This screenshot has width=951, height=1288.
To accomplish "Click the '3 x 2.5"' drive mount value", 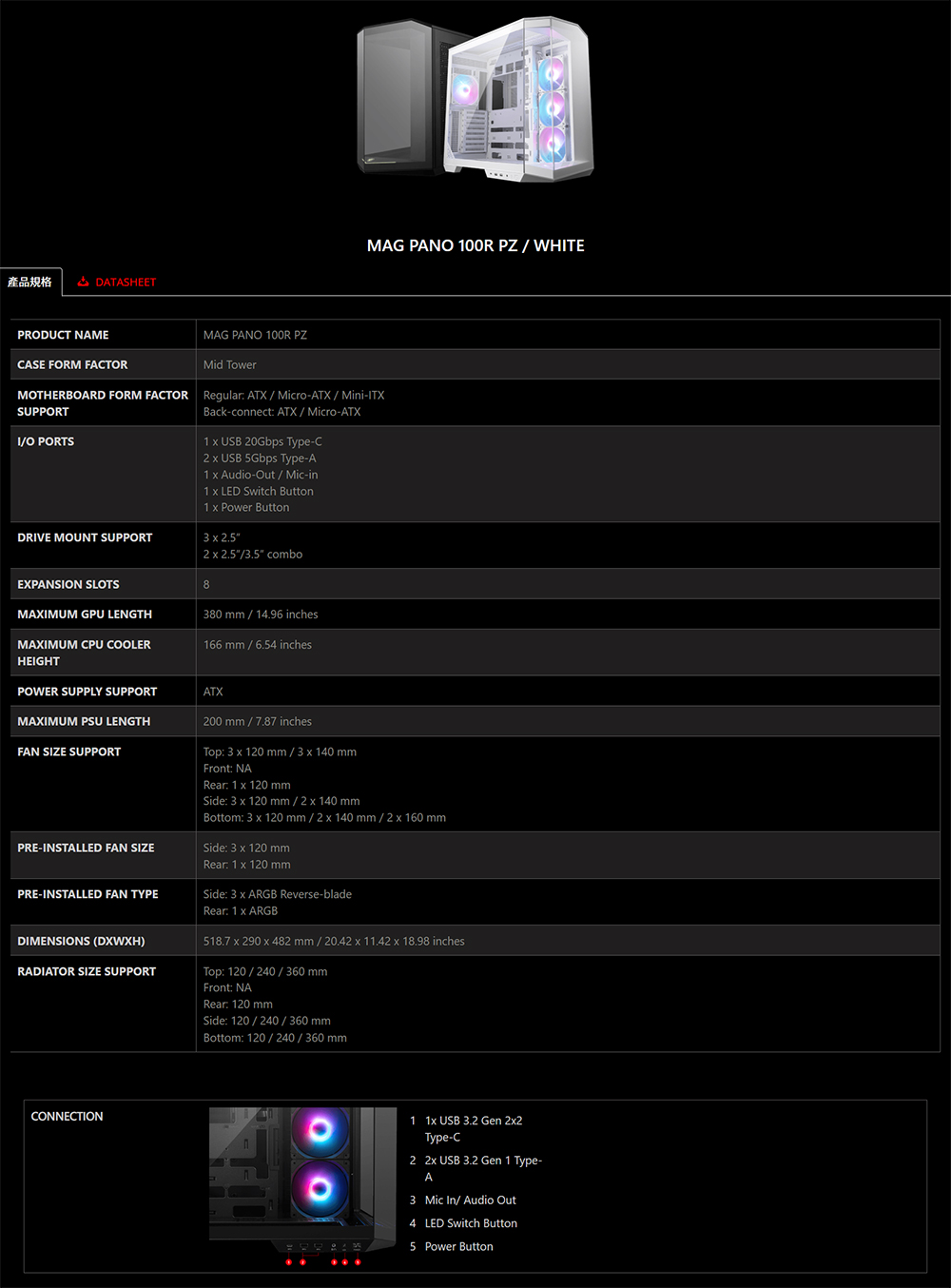I will click(x=222, y=537).
